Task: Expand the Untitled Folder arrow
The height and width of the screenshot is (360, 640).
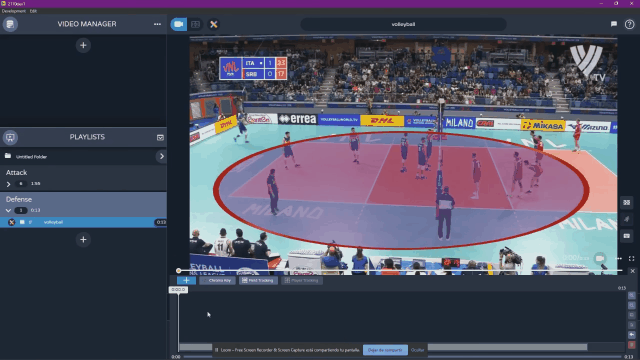Action: 162,156
